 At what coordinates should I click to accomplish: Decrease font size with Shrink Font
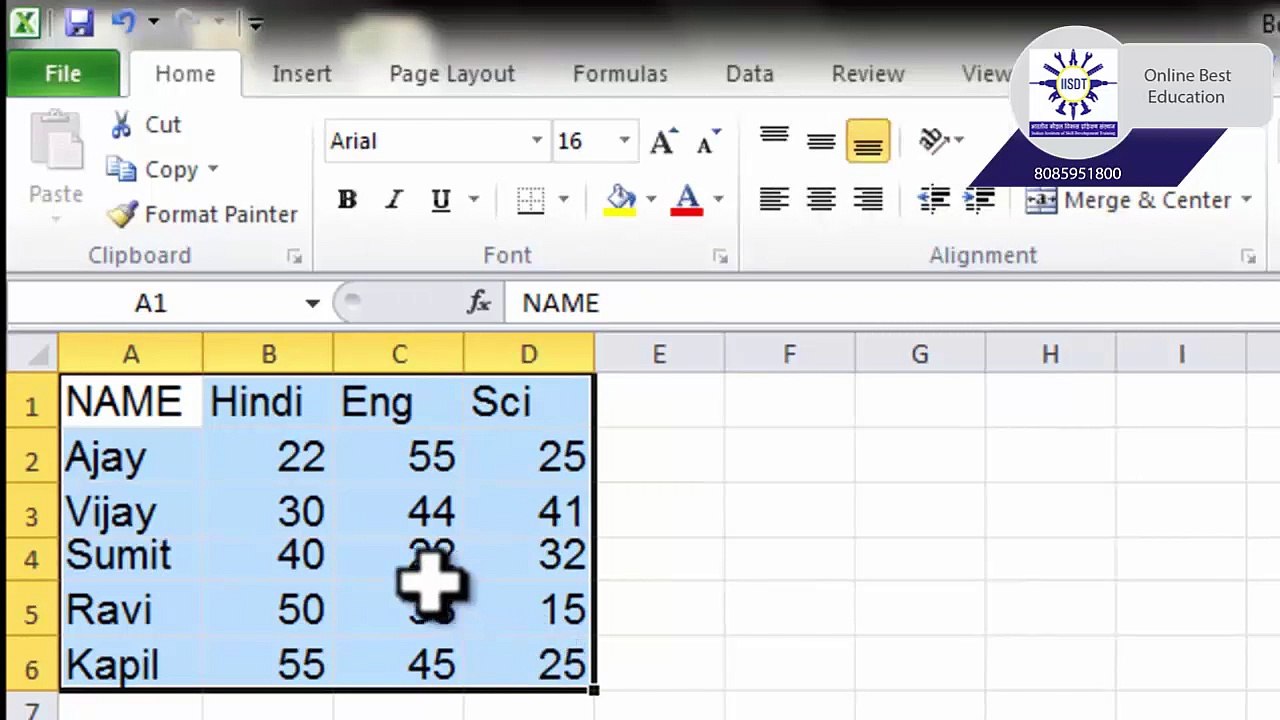pos(708,141)
